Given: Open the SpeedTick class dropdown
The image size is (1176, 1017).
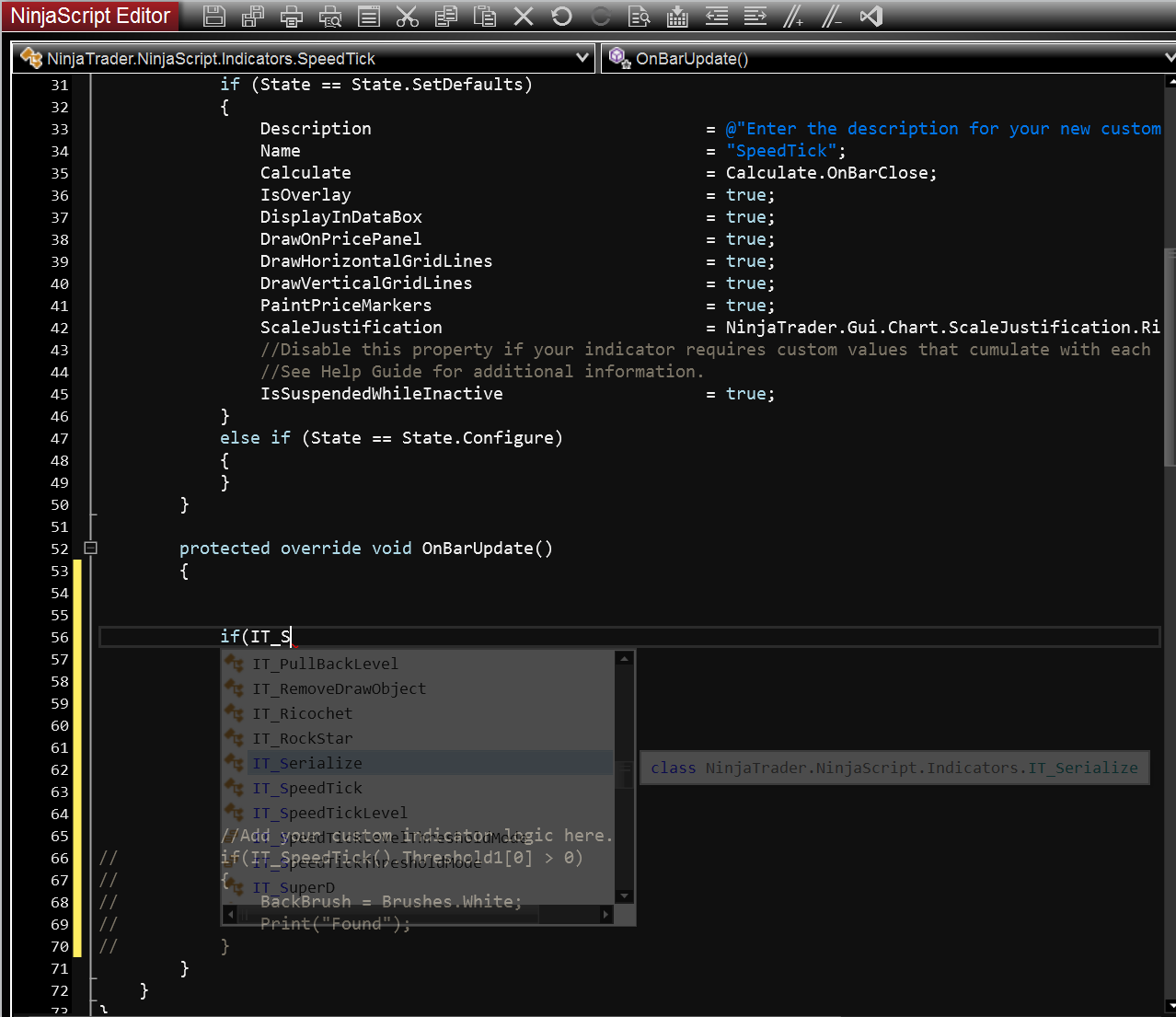Looking at the screenshot, I should [582, 58].
